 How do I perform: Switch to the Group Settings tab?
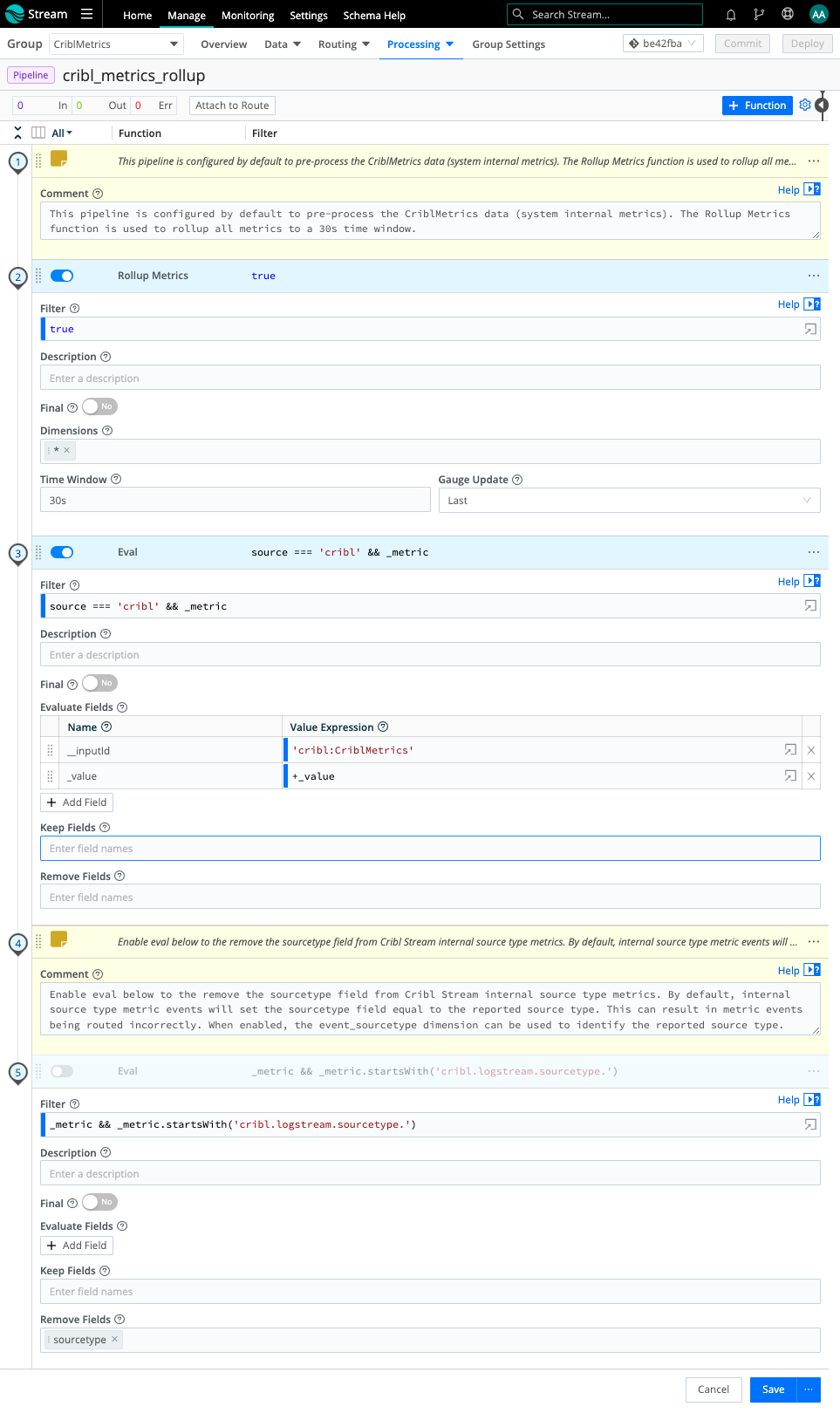[509, 44]
